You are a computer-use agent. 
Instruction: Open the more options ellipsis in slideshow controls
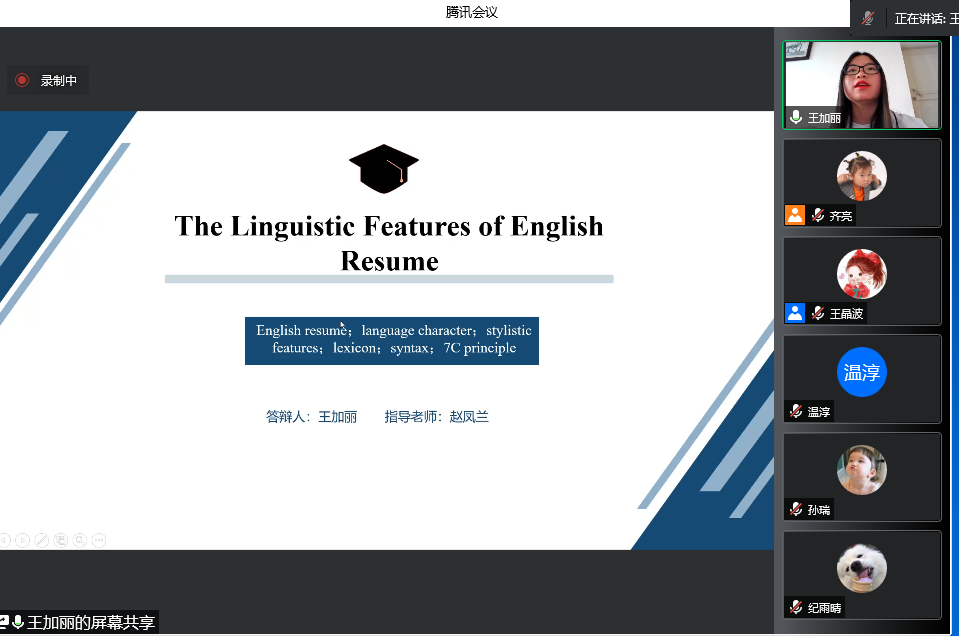(x=98, y=541)
